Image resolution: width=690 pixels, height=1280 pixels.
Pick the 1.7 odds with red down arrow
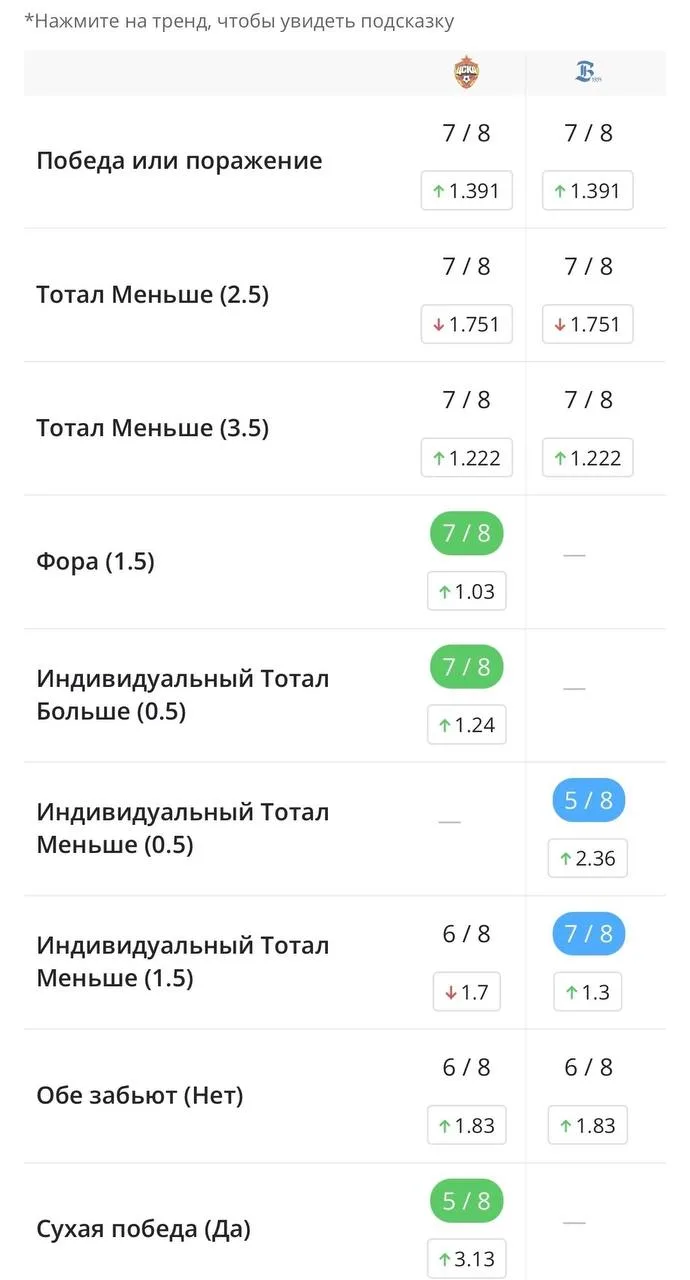click(467, 992)
